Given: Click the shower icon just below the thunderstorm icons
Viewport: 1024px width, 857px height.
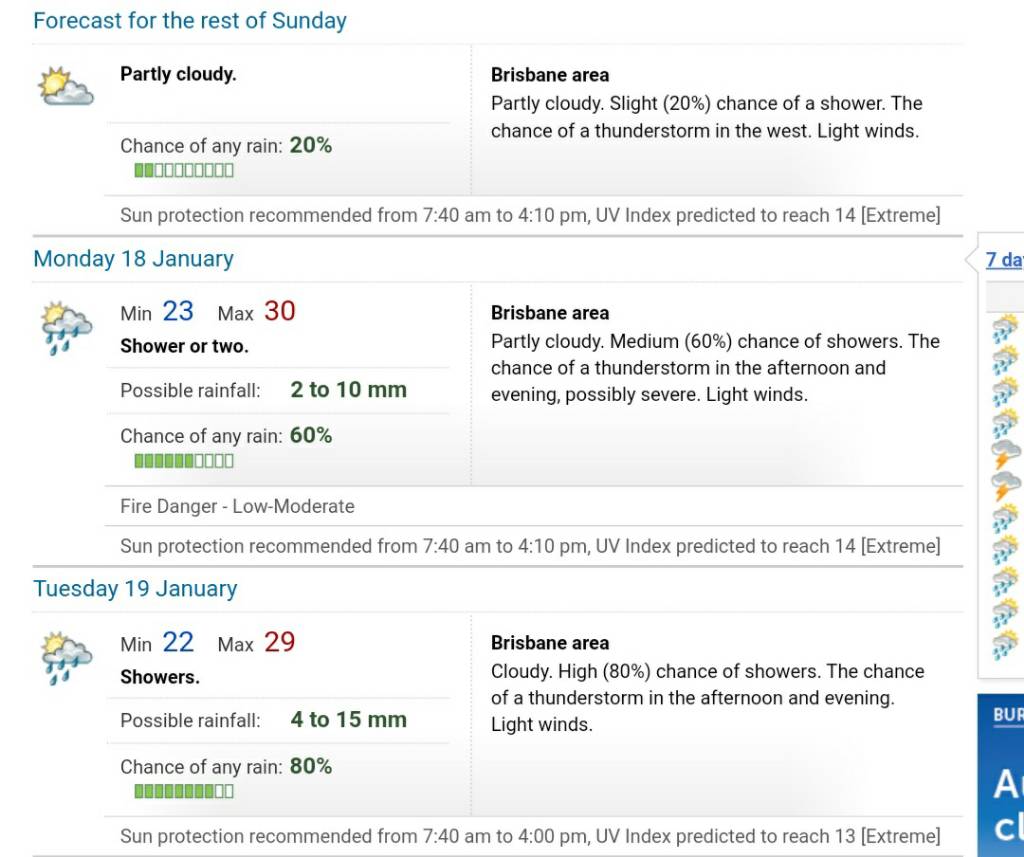Looking at the screenshot, I should coord(1006,518).
